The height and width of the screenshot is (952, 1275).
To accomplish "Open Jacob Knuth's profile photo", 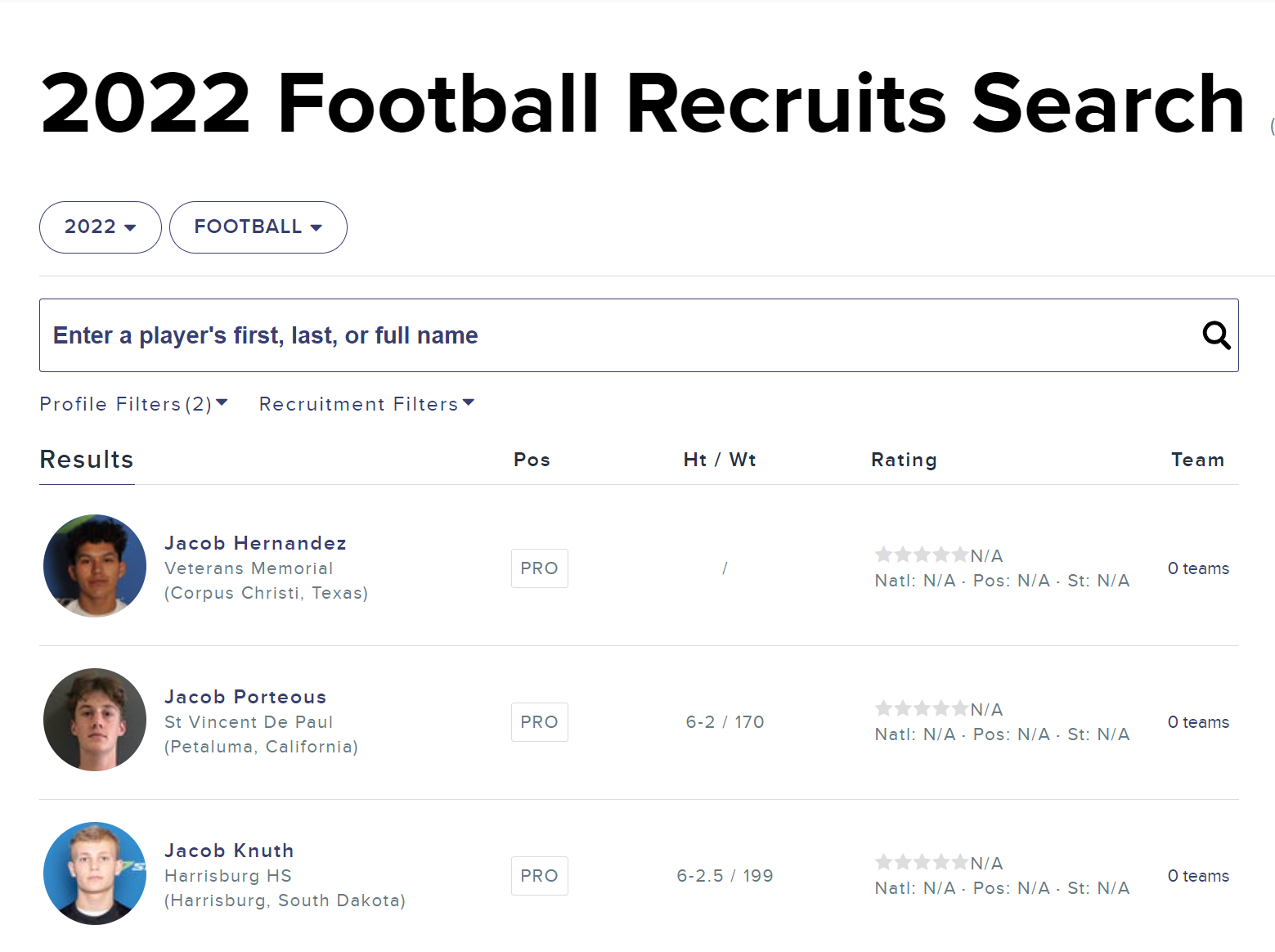I will 95,873.
